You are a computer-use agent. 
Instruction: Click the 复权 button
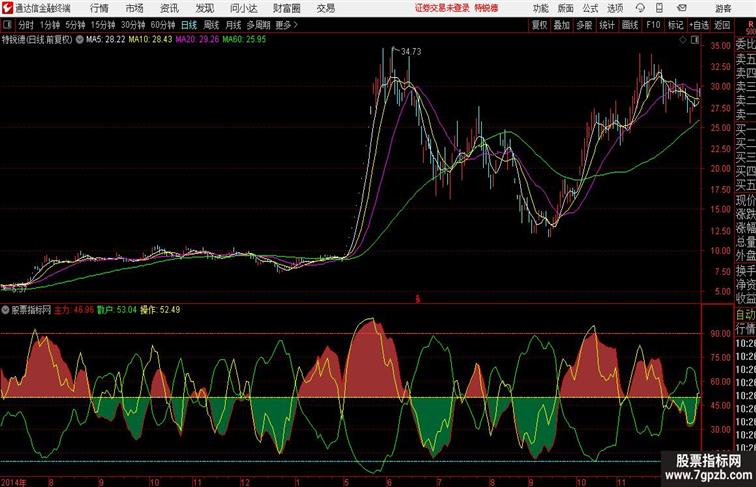[x=540, y=25]
